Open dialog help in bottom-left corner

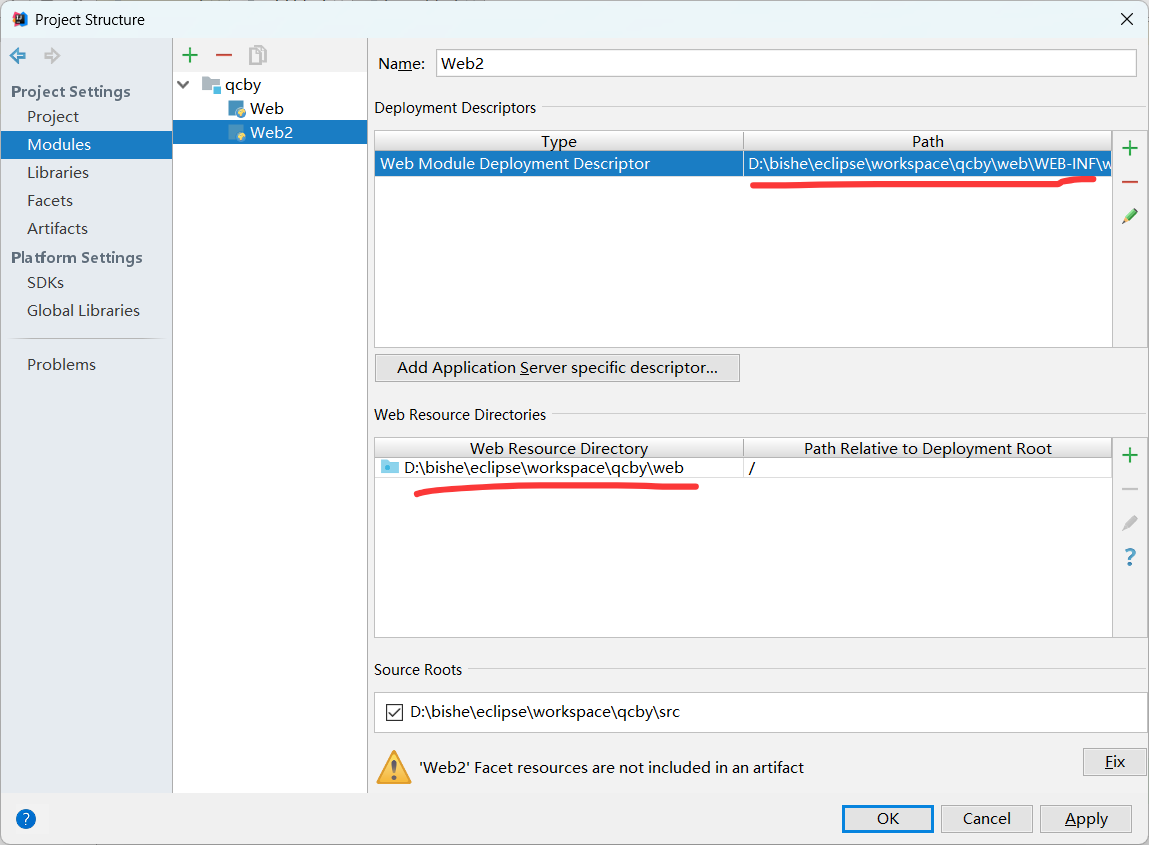click(26, 819)
